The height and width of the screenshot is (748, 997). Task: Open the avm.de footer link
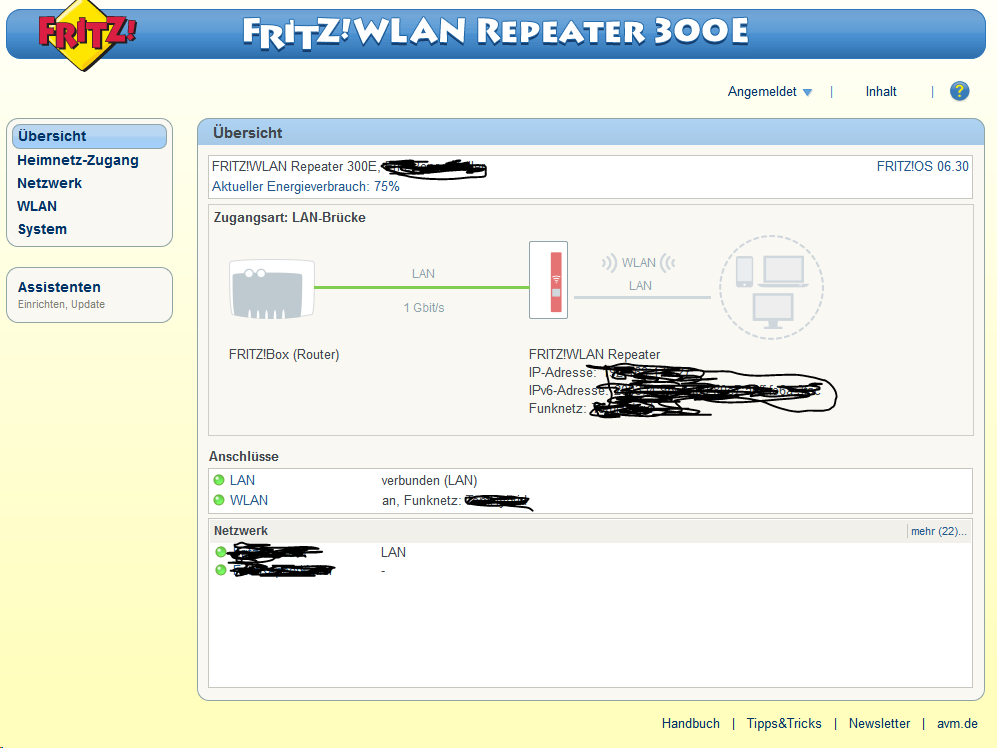click(x=957, y=723)
